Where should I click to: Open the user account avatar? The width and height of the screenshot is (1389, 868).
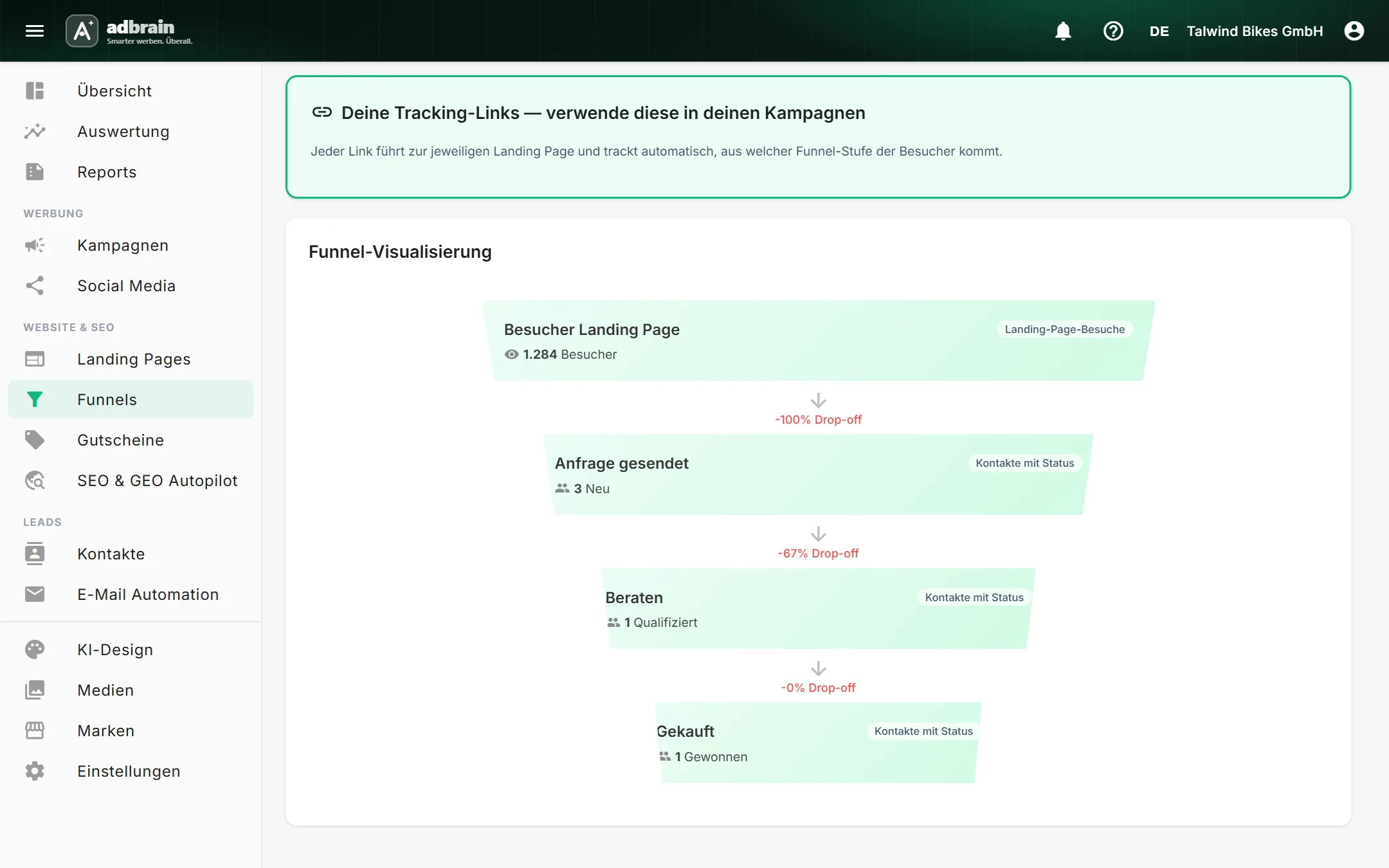(1354, 31)
